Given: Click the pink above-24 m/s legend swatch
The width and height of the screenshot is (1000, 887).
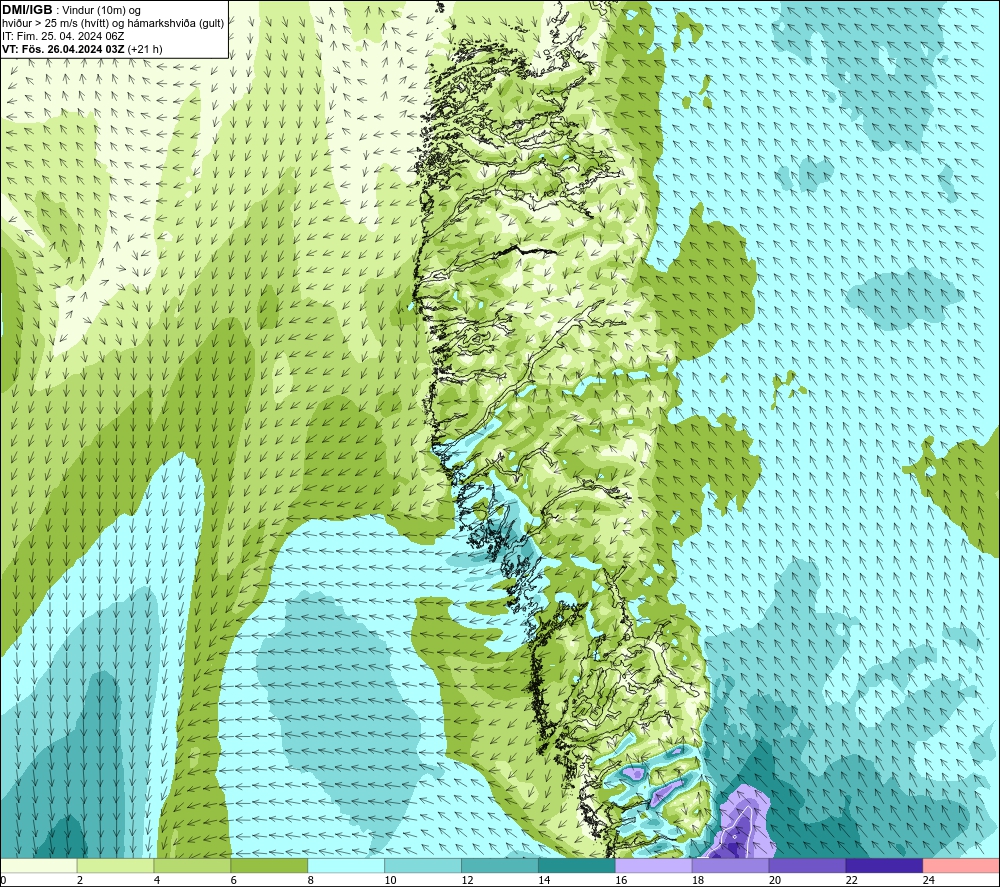Looking at the screenshot, I should pos(961,865).
